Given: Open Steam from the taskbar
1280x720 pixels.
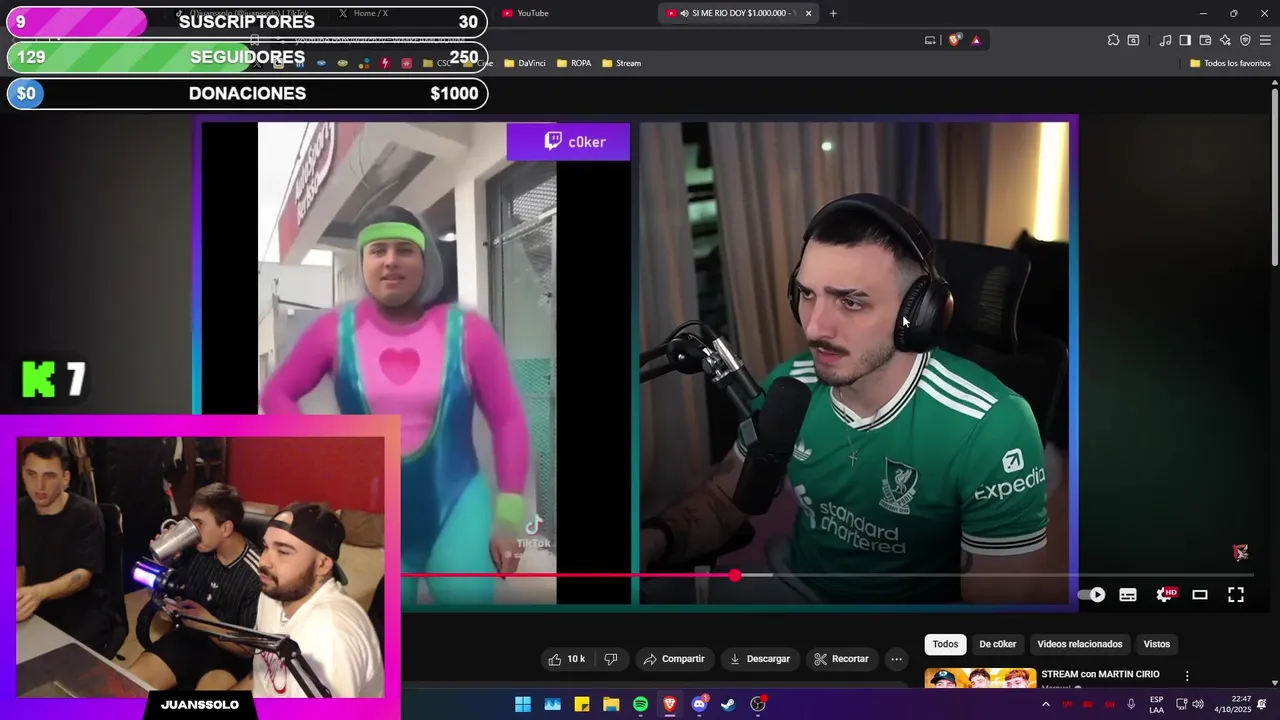Looking at the screenshot, I should (x=728, y=705).
